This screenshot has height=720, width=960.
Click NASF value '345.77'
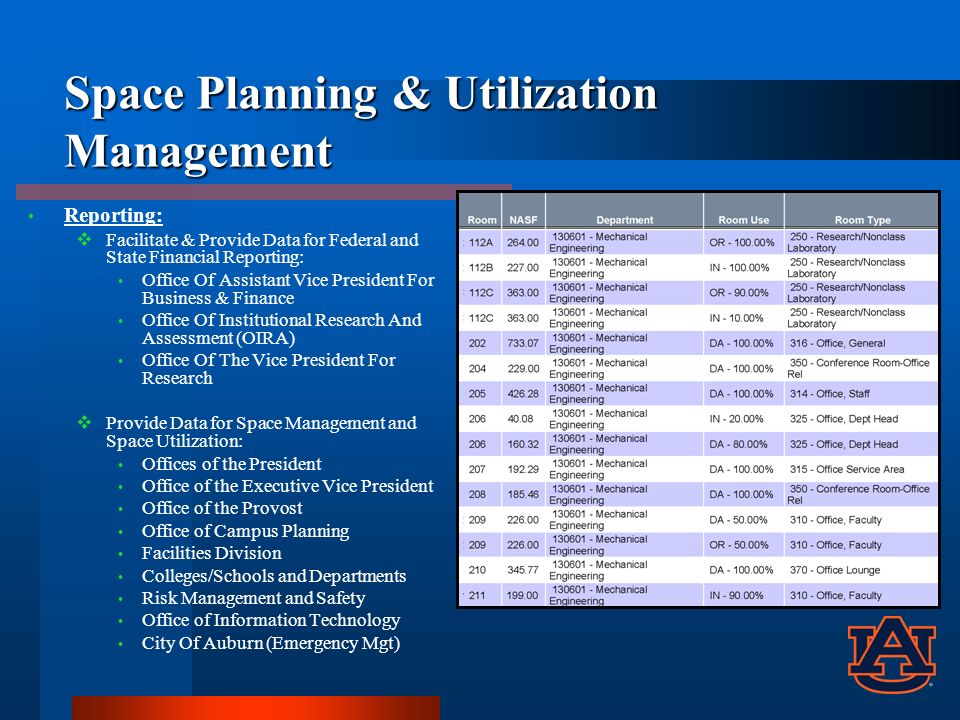click(523, 570)
